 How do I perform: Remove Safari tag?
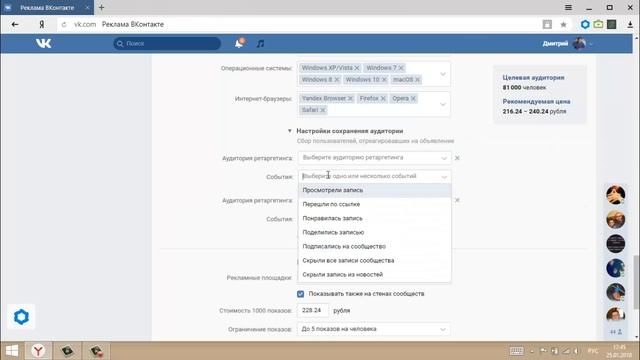click(x=323, y=110)
